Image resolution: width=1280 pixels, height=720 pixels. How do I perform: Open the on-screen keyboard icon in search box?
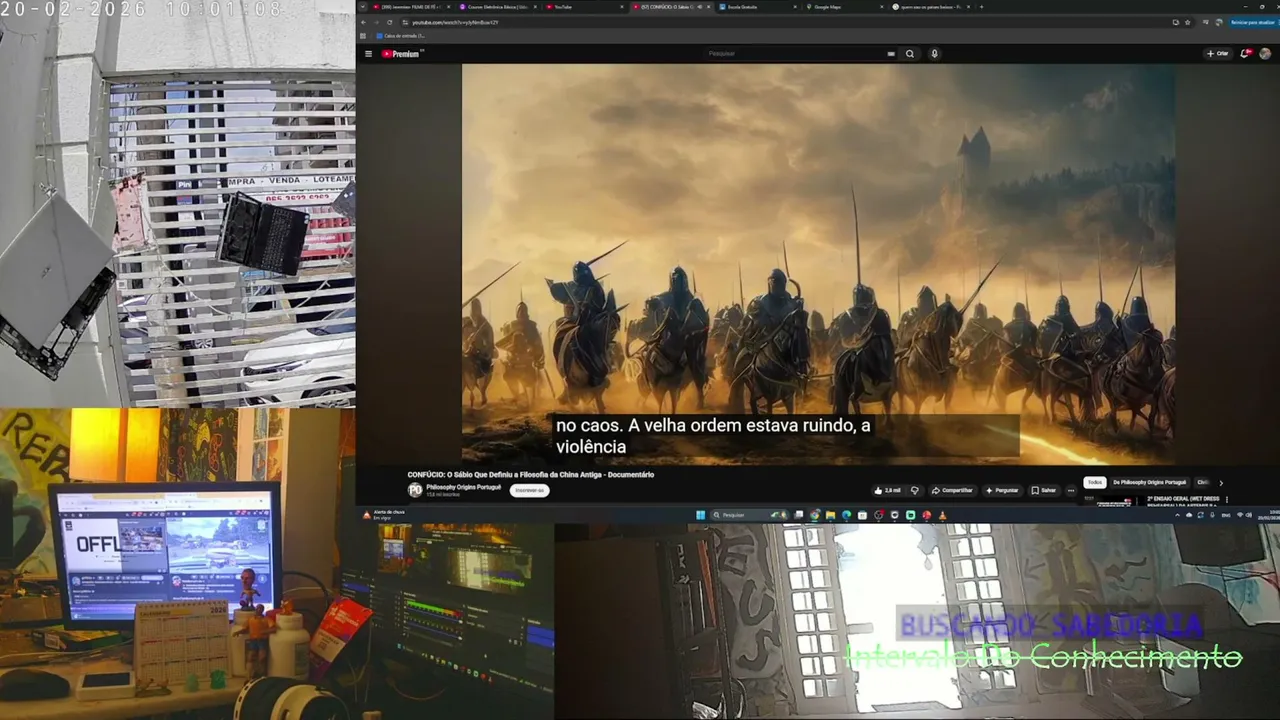point(891,54)
